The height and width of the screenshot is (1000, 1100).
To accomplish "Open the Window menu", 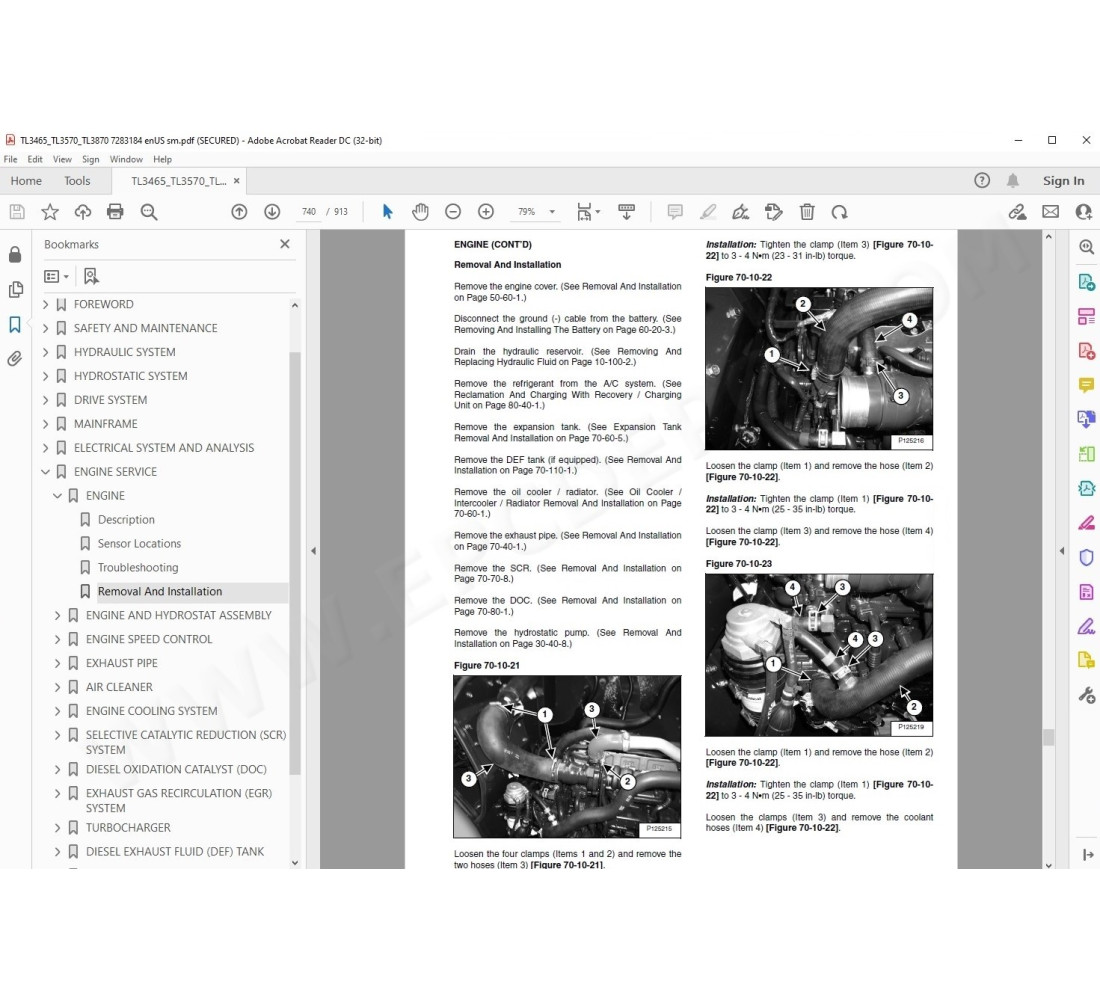I will click(x=126, y=159).
